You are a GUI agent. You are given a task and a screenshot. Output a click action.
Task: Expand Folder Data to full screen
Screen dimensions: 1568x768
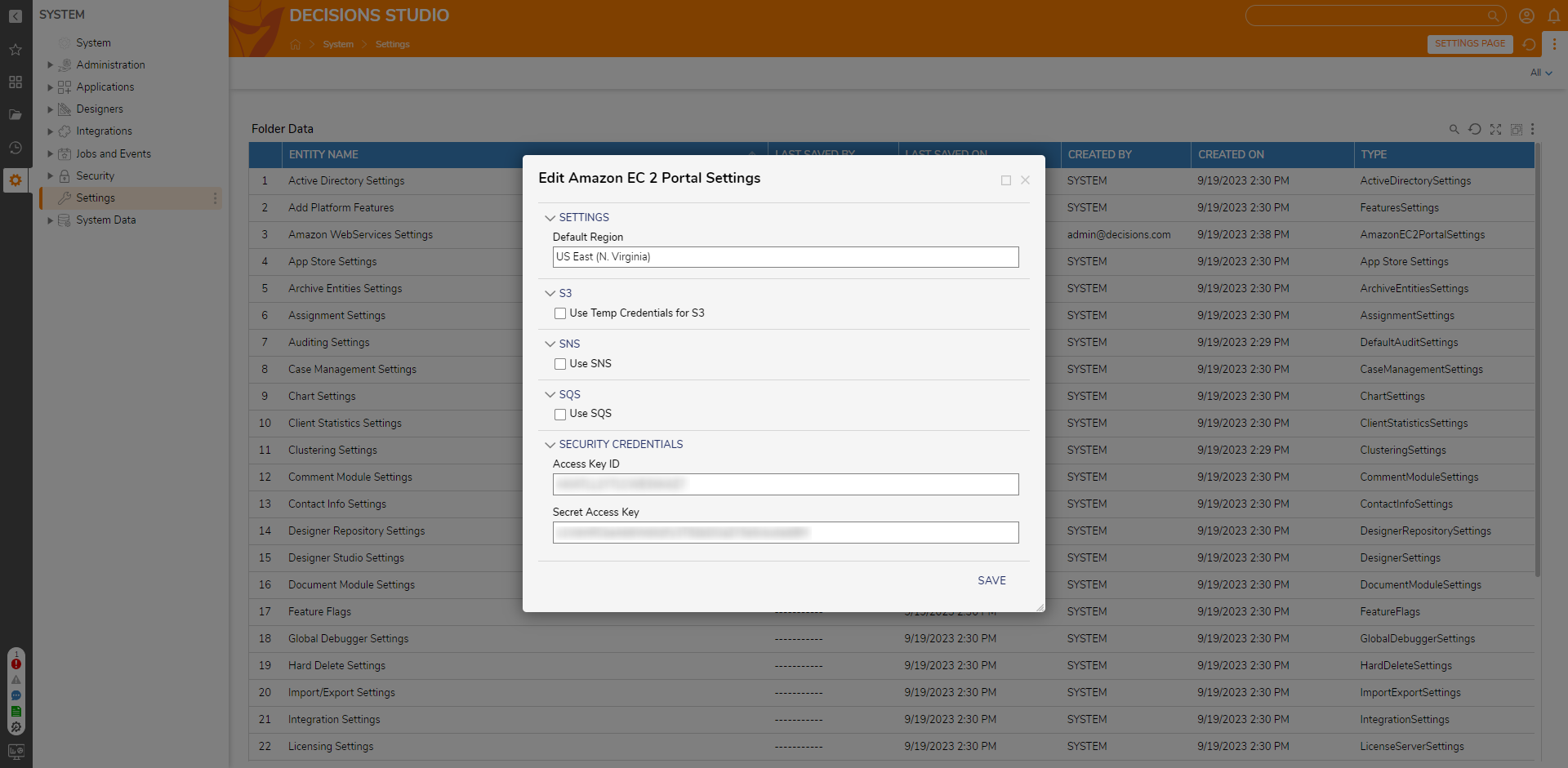point(1495,129)
